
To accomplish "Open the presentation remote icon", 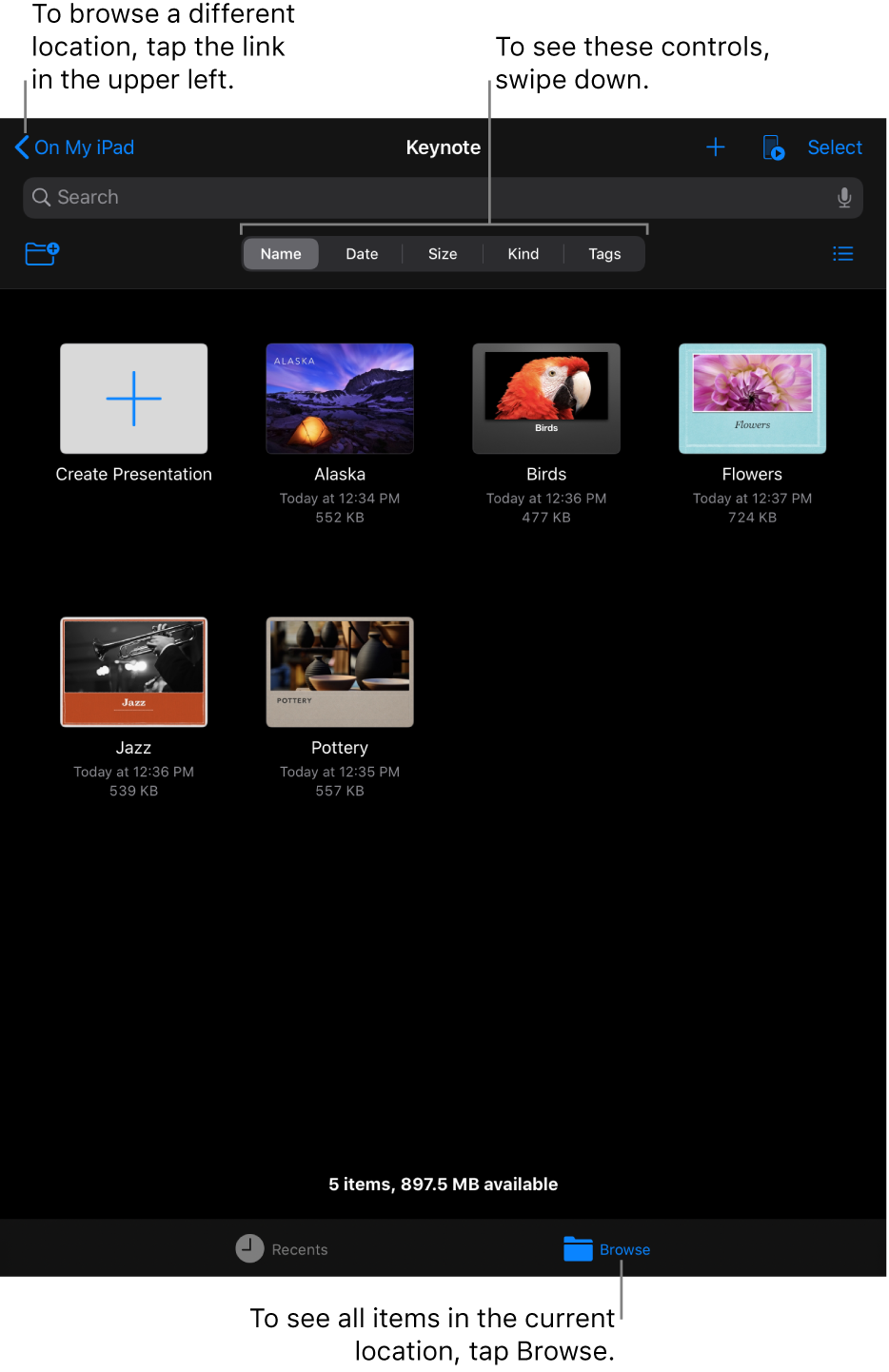I will (774, 147).
